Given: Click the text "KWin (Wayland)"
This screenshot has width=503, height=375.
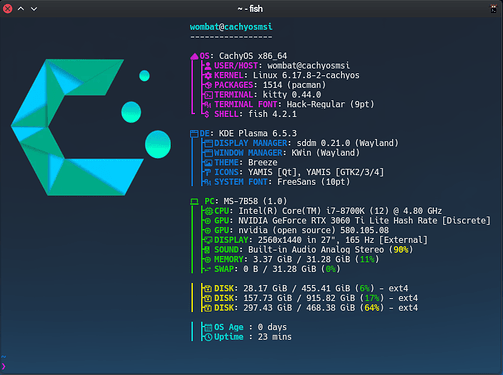Looking at the screenshot, I should [326, 153].
